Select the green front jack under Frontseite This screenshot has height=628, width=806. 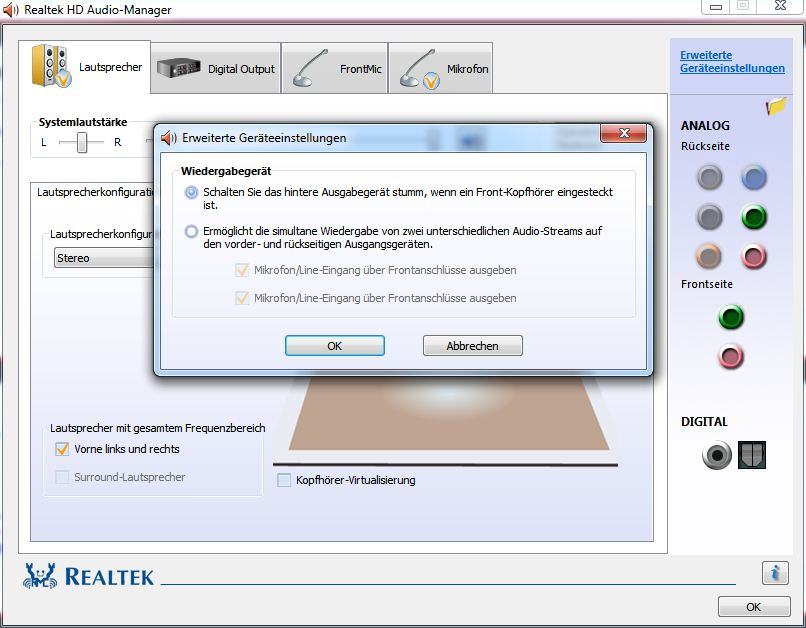tap(730, 317)
